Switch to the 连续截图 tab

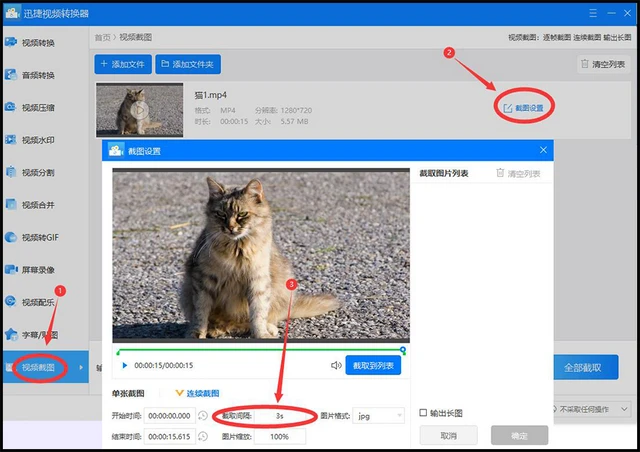click(x=198, y=393)
